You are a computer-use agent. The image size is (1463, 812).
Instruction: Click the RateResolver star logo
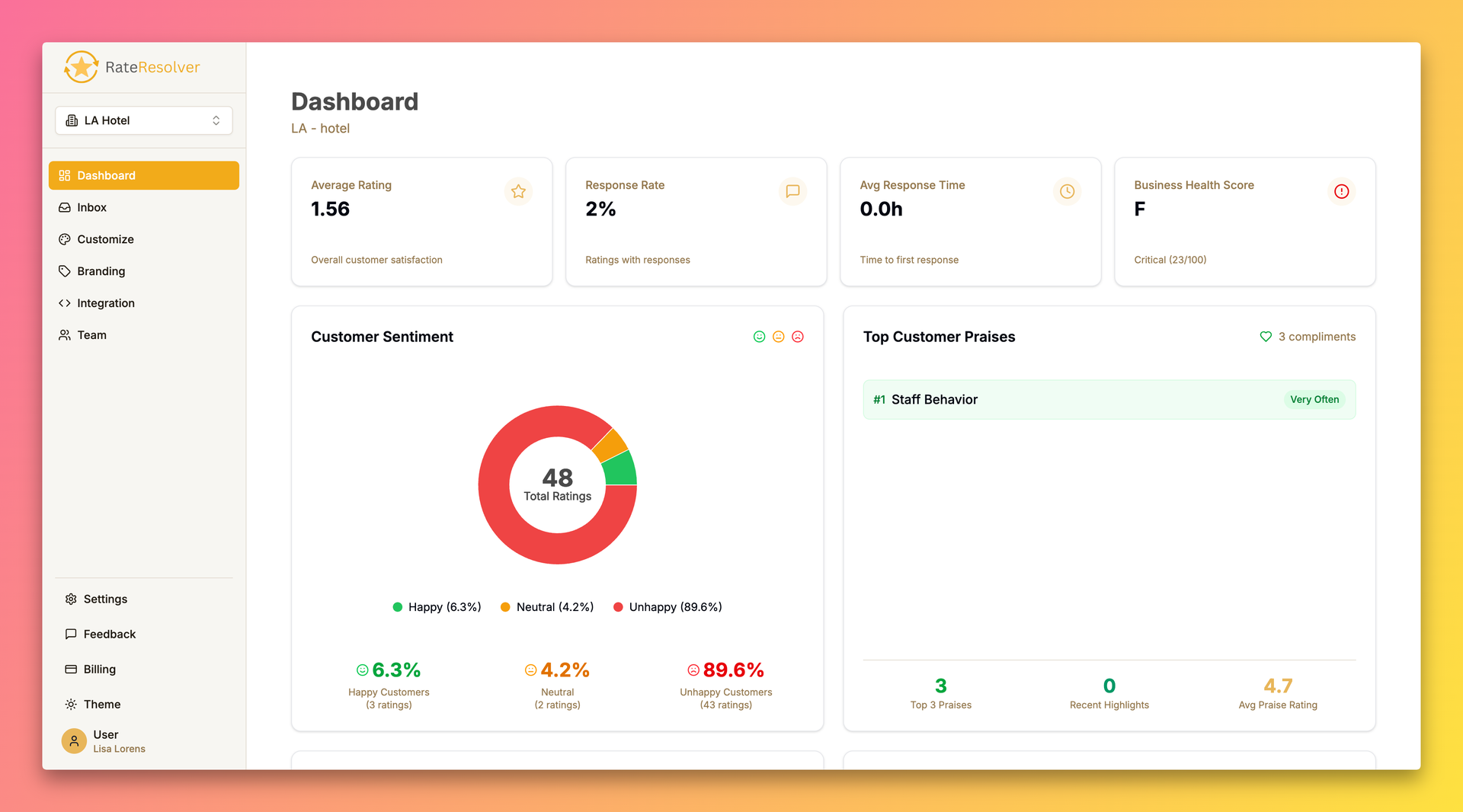pyautogui.click(x=82, y=66)
